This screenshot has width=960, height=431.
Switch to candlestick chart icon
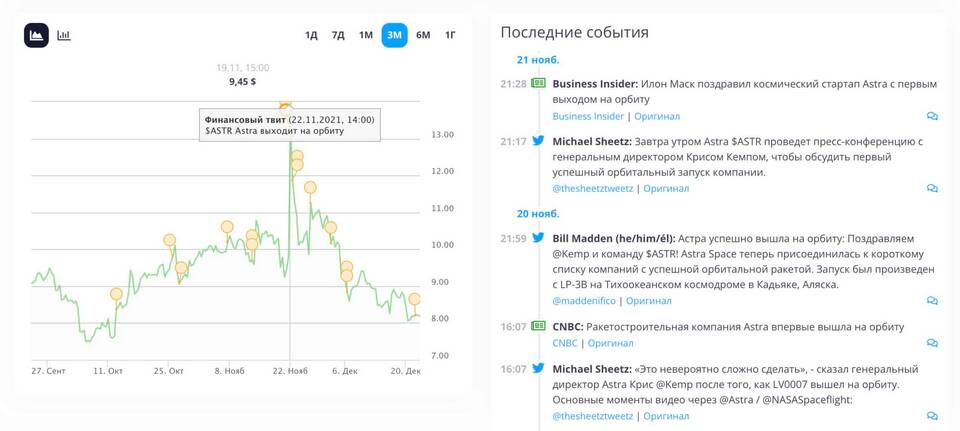(64, 36)
